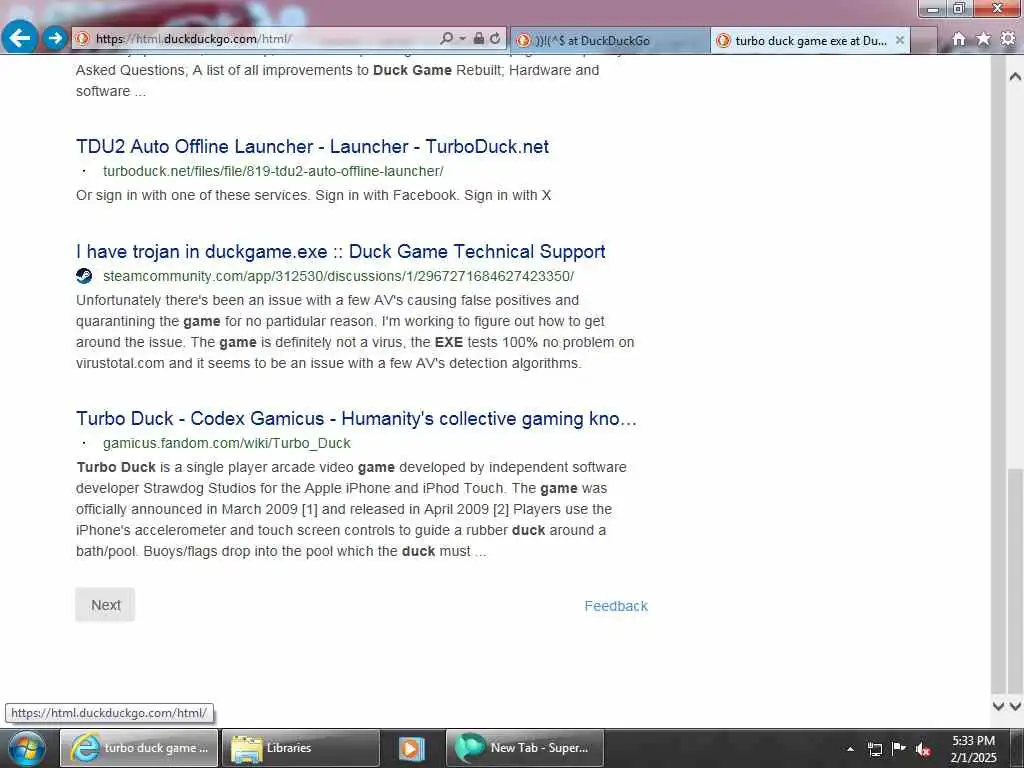The width and height of the screenshot is (1024, 768).
Task: Switch to 'New Tab - Super...' taskbar window
Action: click(x=524, y=748)
